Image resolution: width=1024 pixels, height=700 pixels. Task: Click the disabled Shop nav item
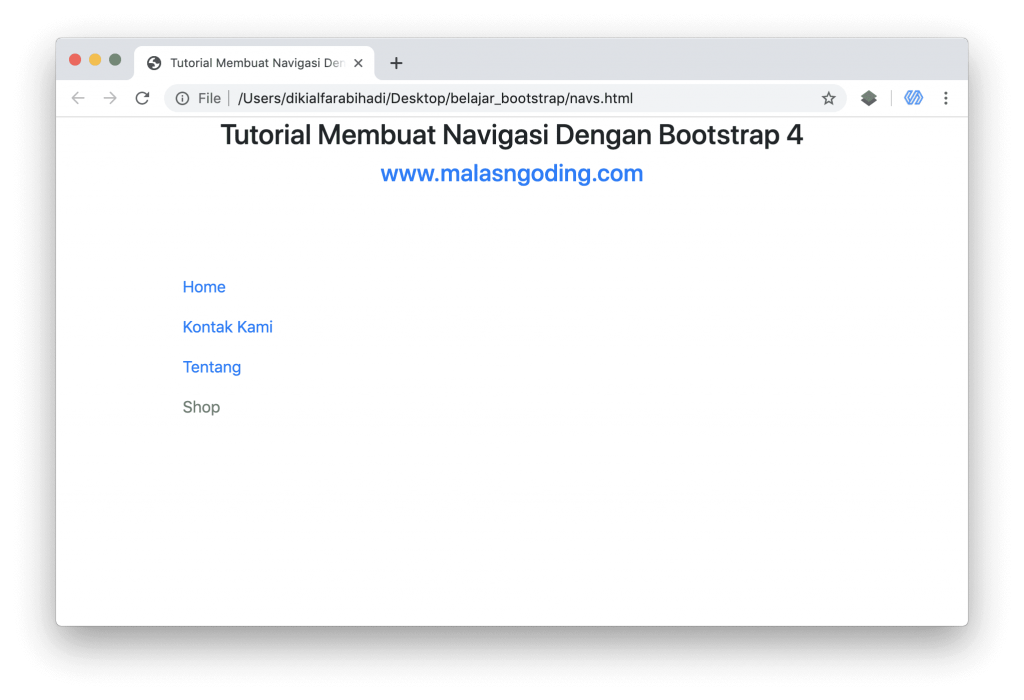pyautogui.click(x=201, y=407)
